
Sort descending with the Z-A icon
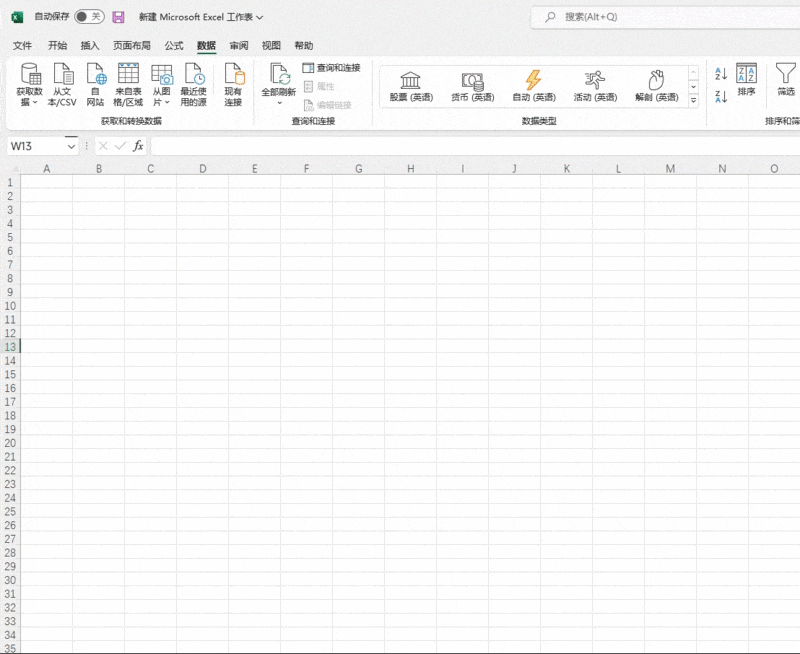tap(722, 95)
